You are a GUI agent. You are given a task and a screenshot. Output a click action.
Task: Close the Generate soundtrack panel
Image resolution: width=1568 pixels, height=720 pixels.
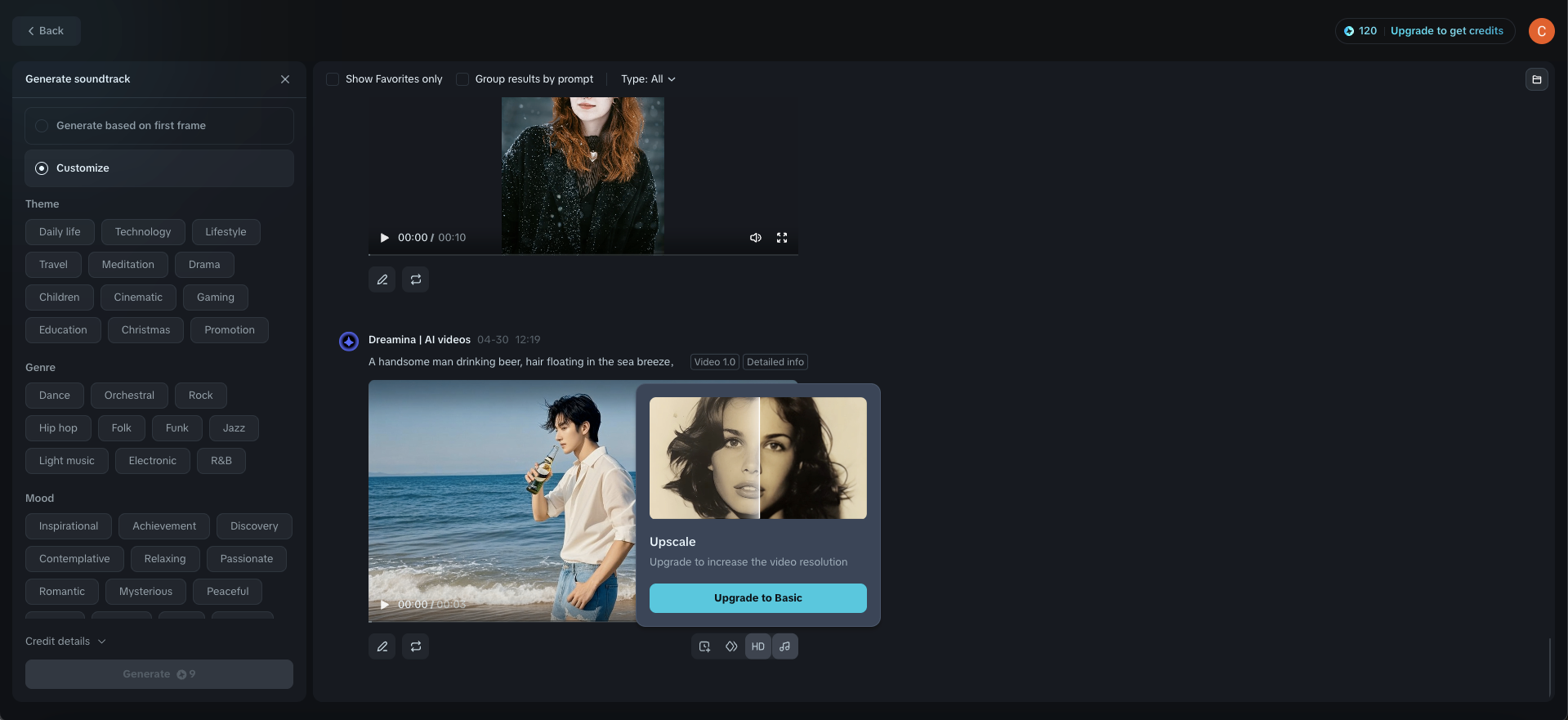285,79
